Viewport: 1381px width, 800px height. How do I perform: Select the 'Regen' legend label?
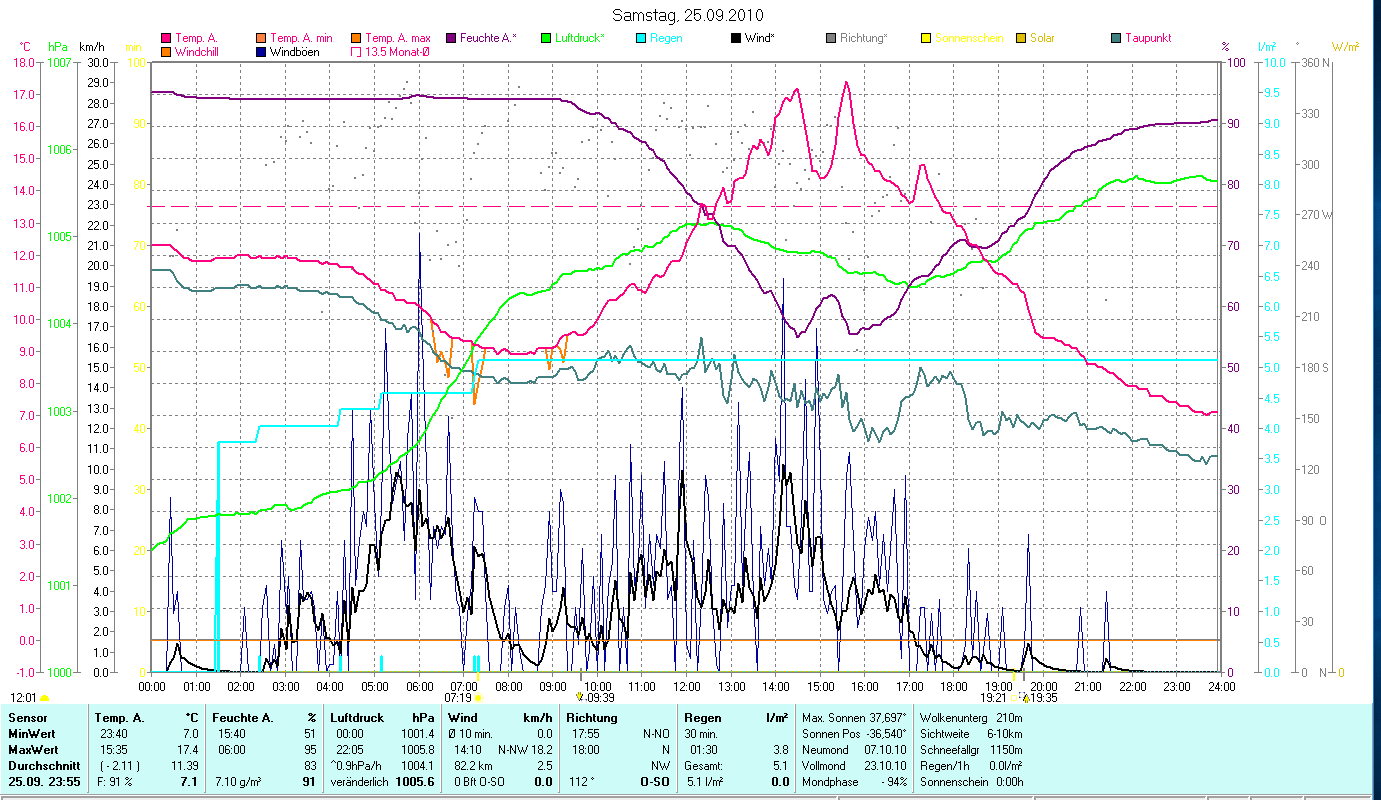point(666,38)
